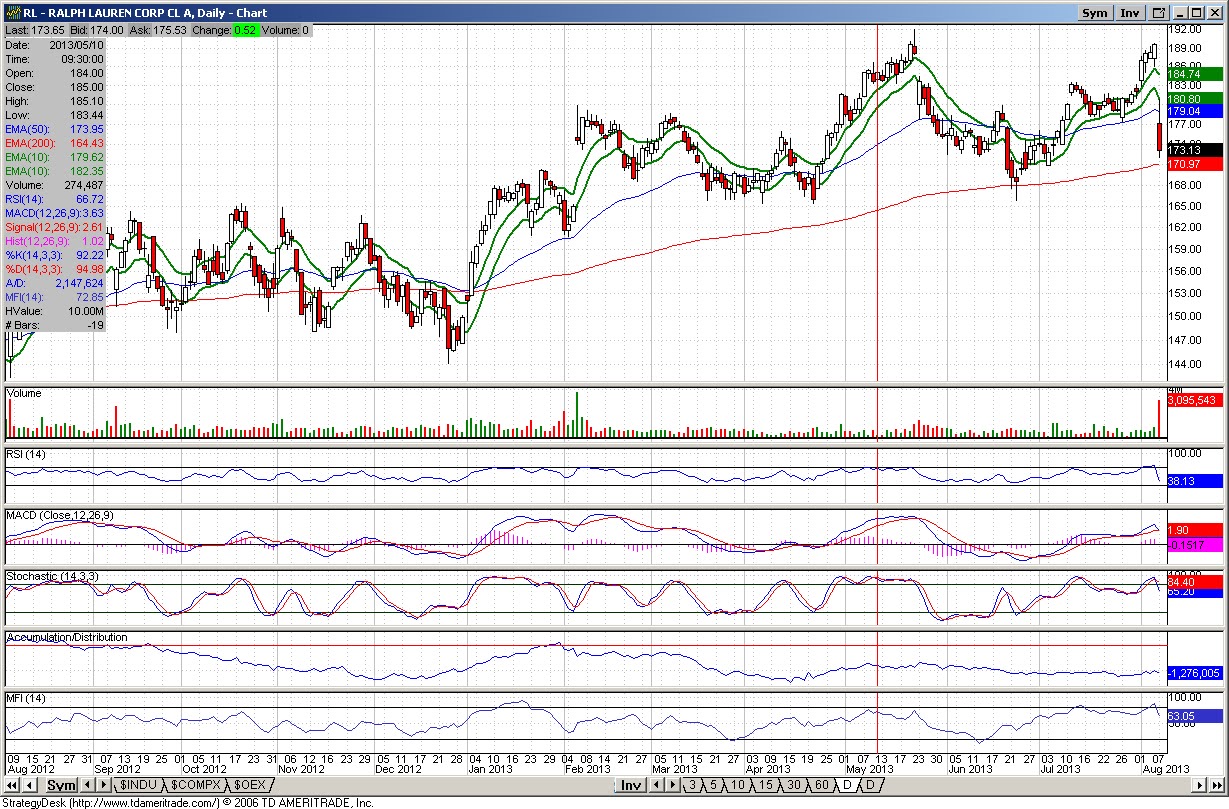The image size is (1229, 809).
Task: Click the Date: 2013/05/10 row in data box
Action: click(x=55, y=45)
